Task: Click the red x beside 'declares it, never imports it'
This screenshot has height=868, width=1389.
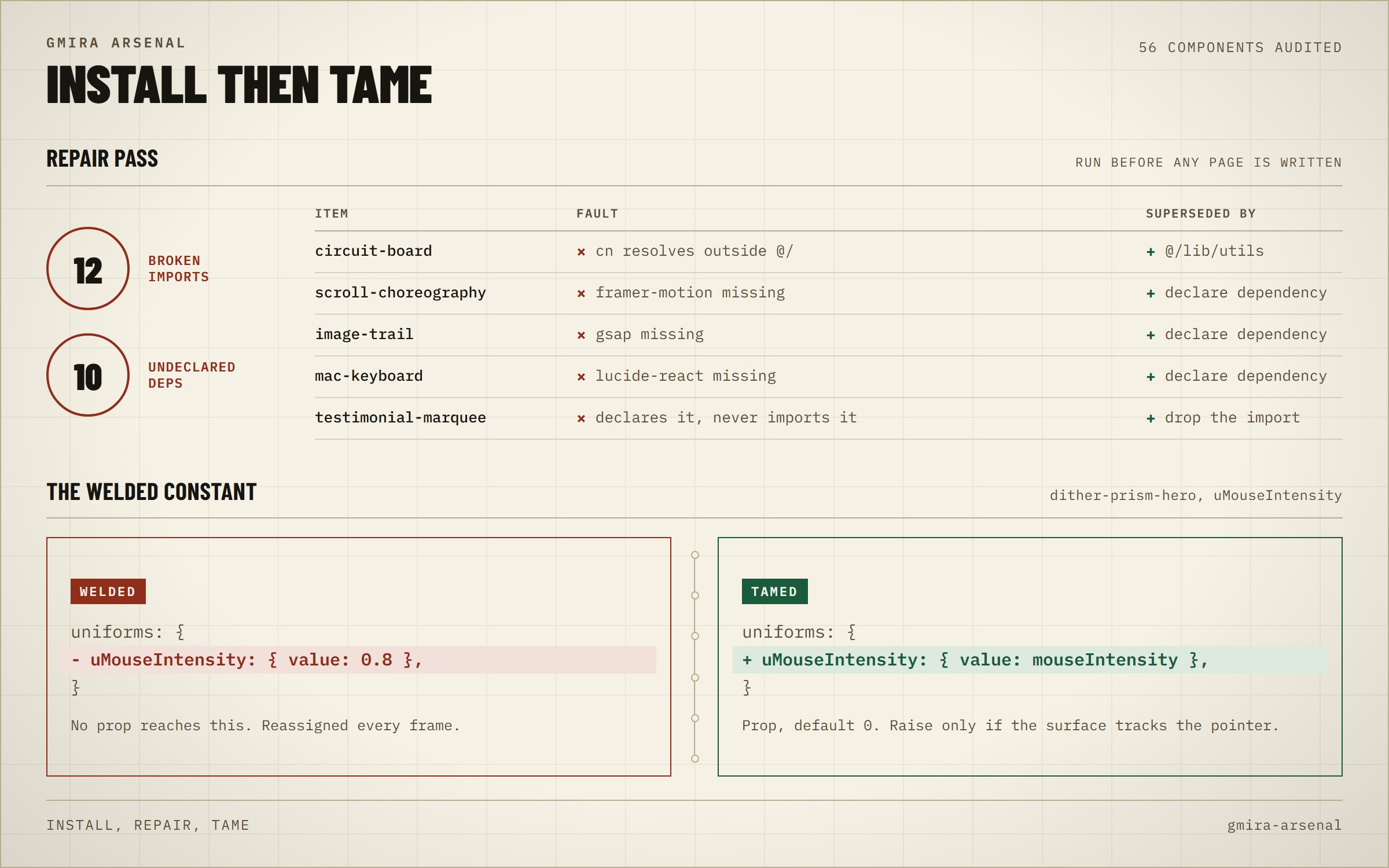Action: tap(581, 418)
